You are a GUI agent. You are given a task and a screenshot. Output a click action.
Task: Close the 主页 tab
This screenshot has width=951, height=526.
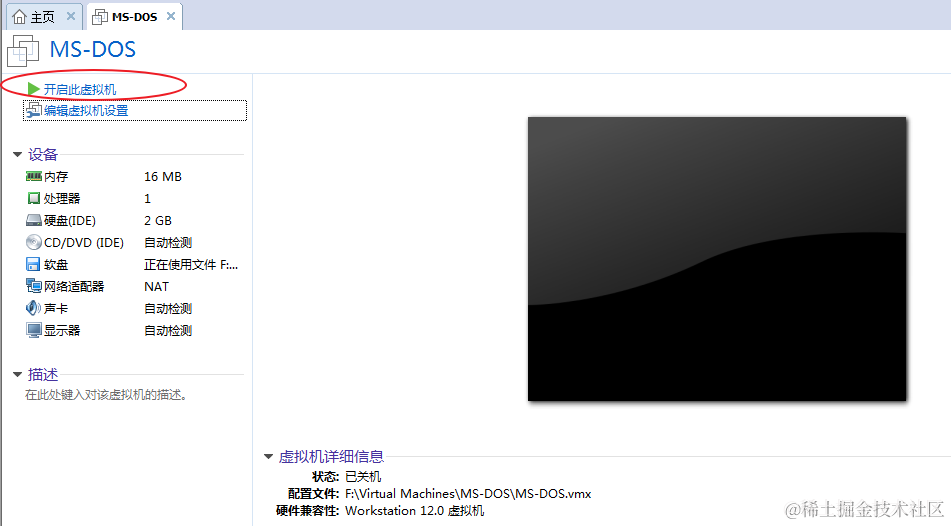[71, 16]
